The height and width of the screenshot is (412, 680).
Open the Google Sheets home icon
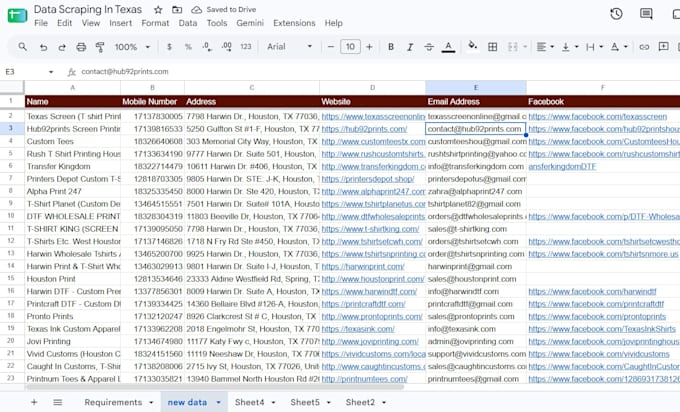point(17,15)
